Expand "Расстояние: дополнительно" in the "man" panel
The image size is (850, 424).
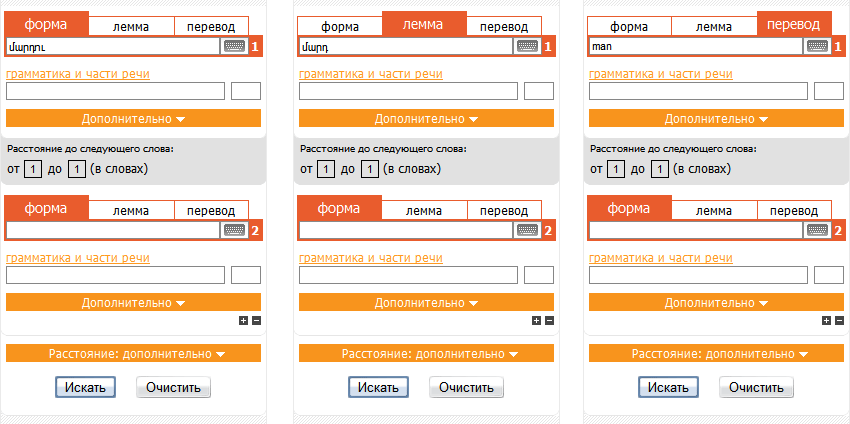tap(716, 354)
